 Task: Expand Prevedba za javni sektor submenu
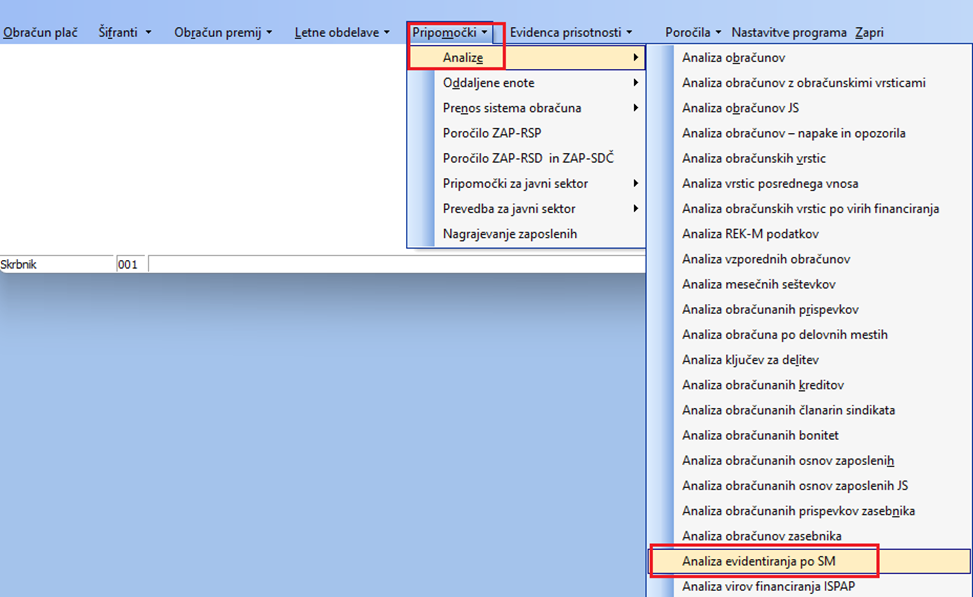click(526, 209)
